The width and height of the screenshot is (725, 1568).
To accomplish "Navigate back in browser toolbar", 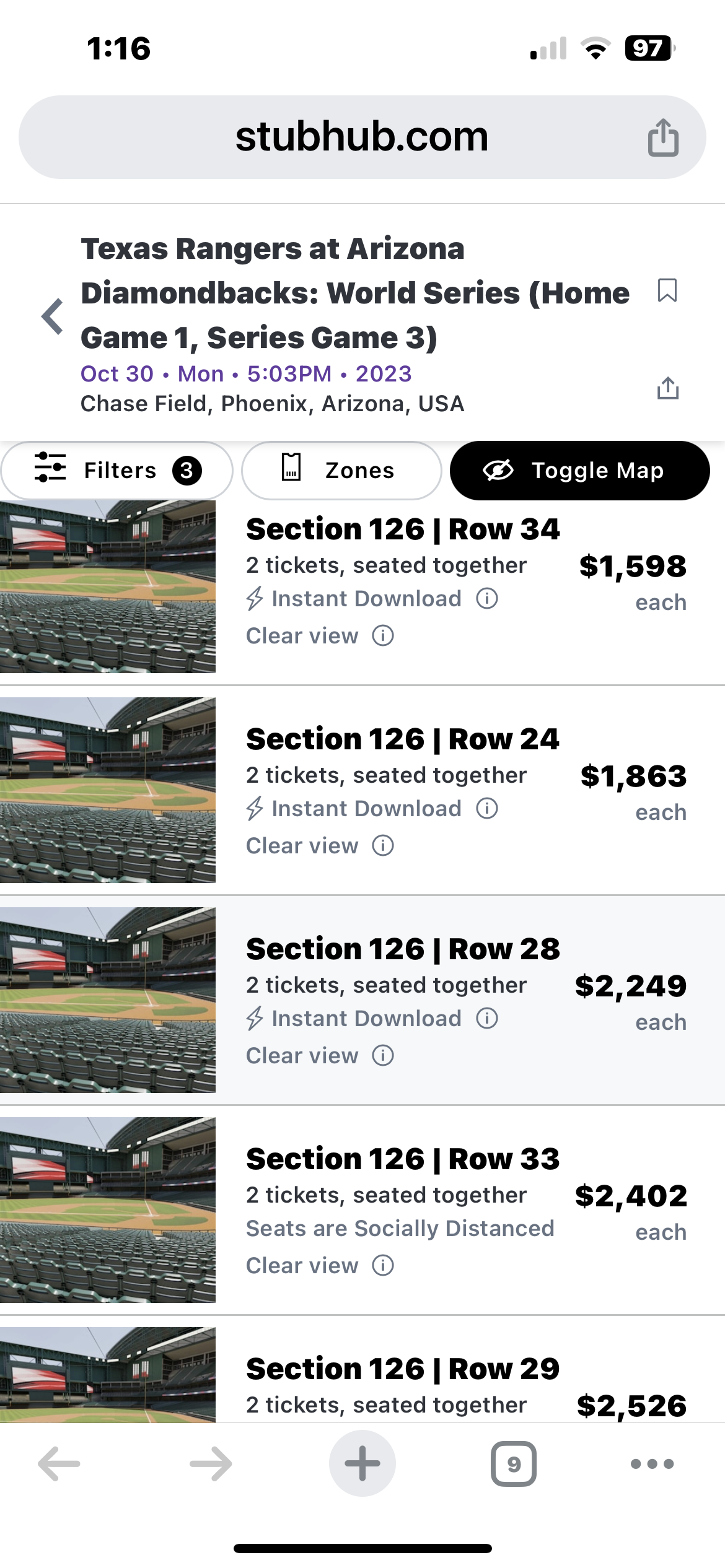I will 59,1464.
